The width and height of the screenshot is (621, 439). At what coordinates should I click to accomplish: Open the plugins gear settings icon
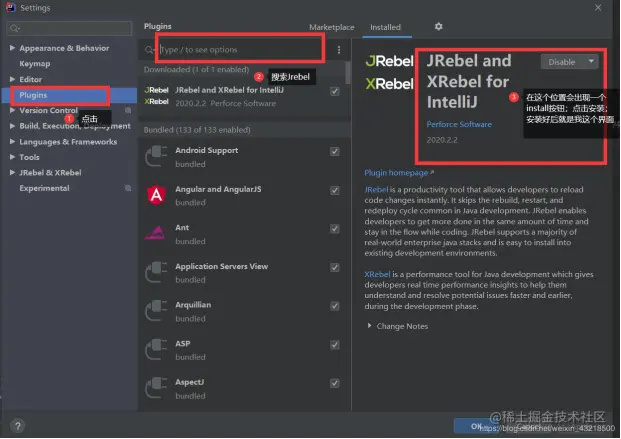click(x=438, y=27)
